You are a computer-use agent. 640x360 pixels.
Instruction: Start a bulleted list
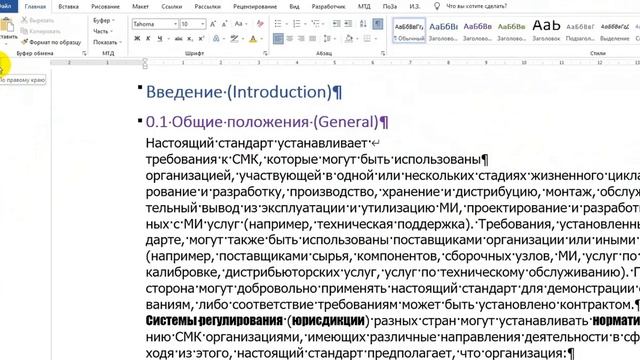278,24
